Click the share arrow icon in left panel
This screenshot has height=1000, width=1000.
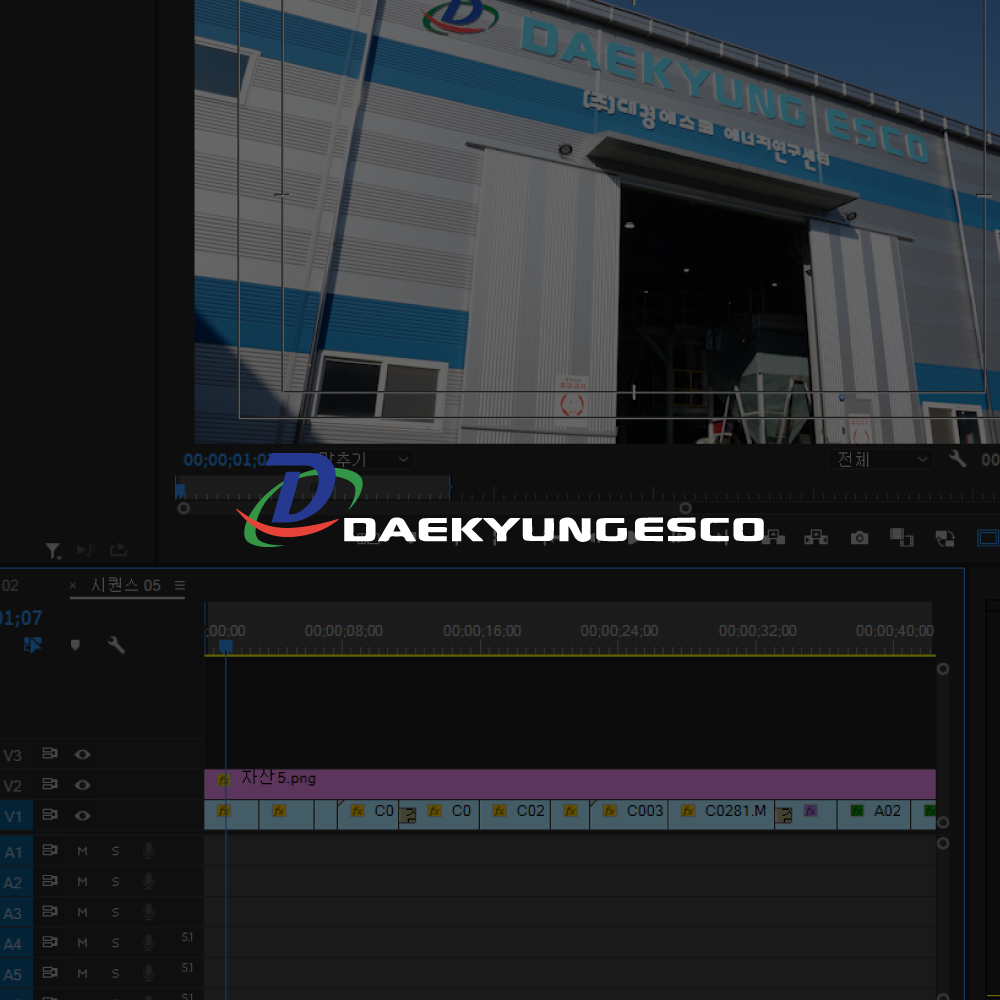click(x=118, y=550)
